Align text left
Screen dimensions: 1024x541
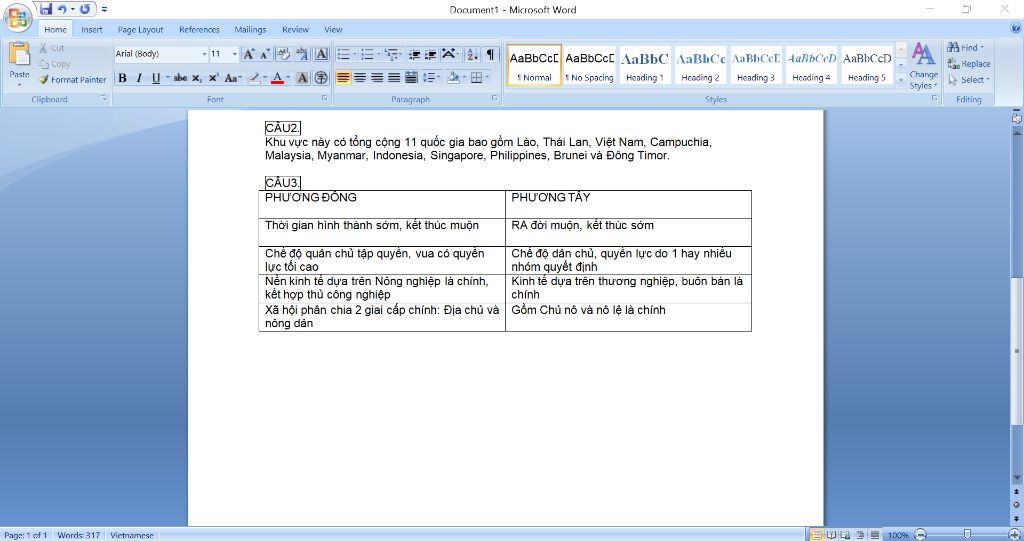[343, 78]
